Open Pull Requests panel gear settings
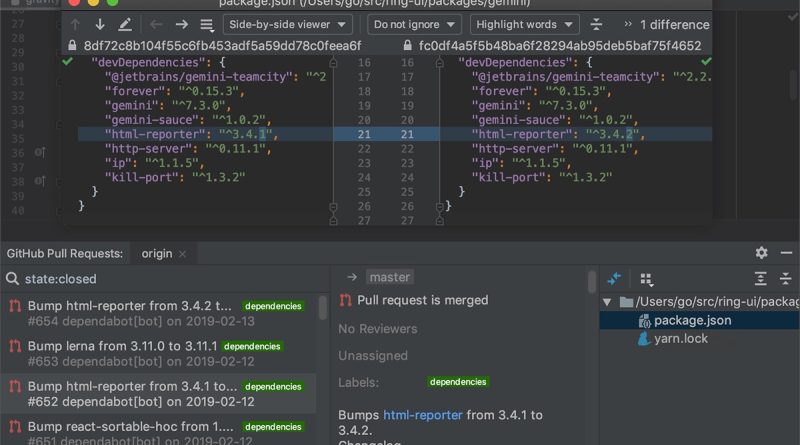 (761, 253)
